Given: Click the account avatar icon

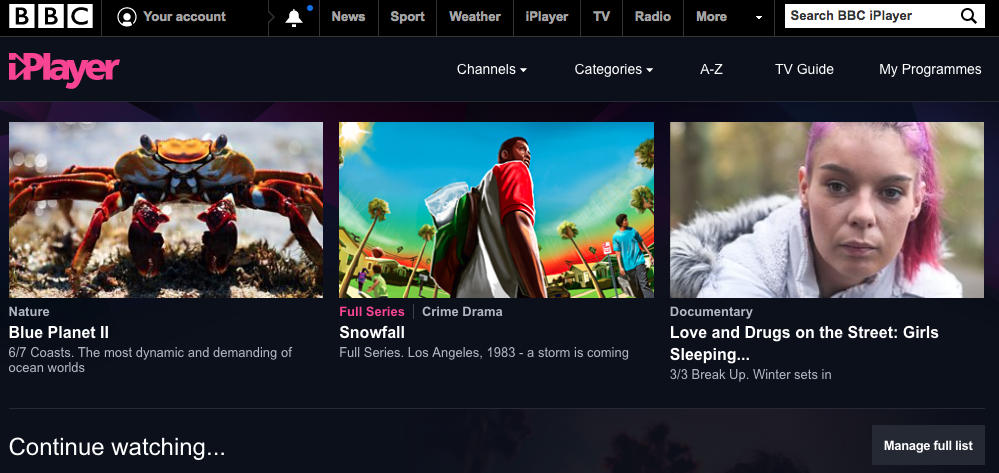Looking at the screenshot, I should coord(126,17).
